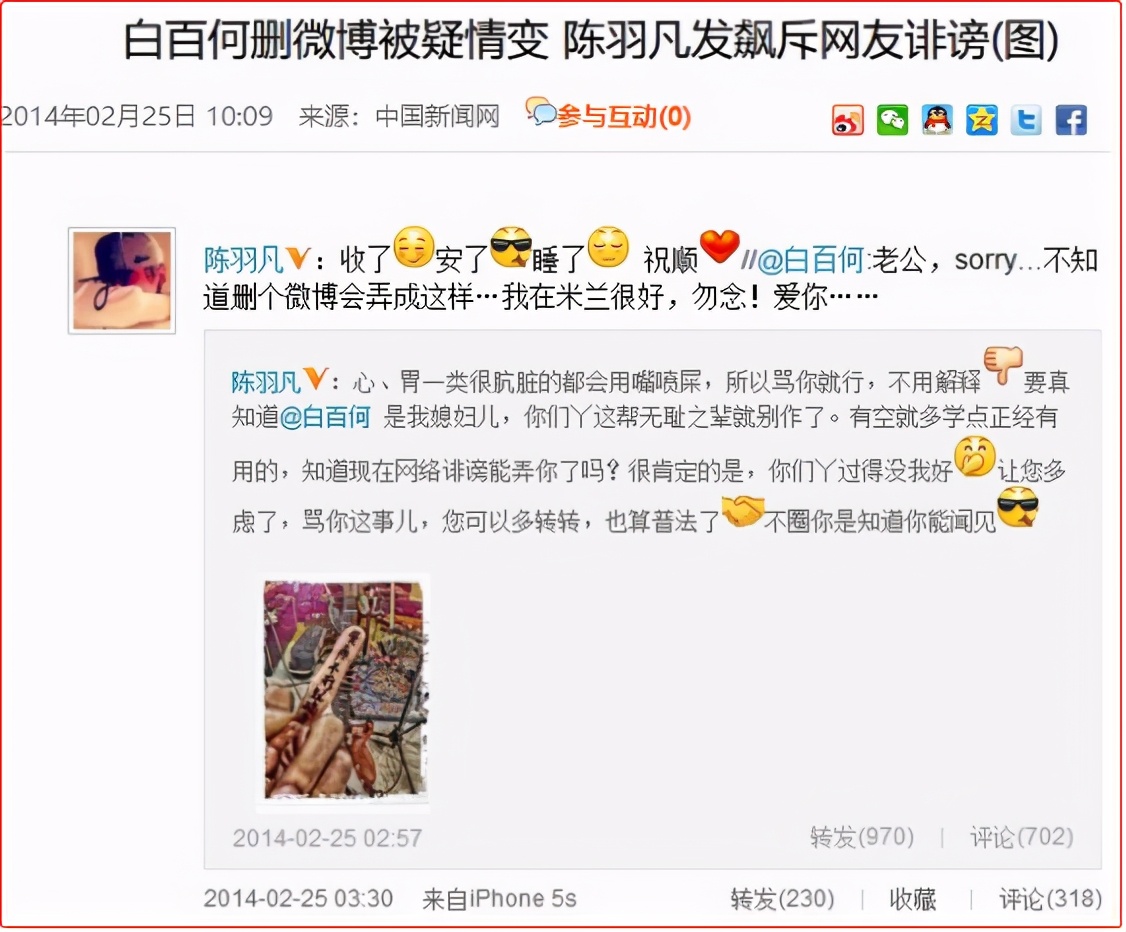Share article on Twitter icon
Image resolution: width=1126 pixels, height=932 pixels.
[1025, 119]
